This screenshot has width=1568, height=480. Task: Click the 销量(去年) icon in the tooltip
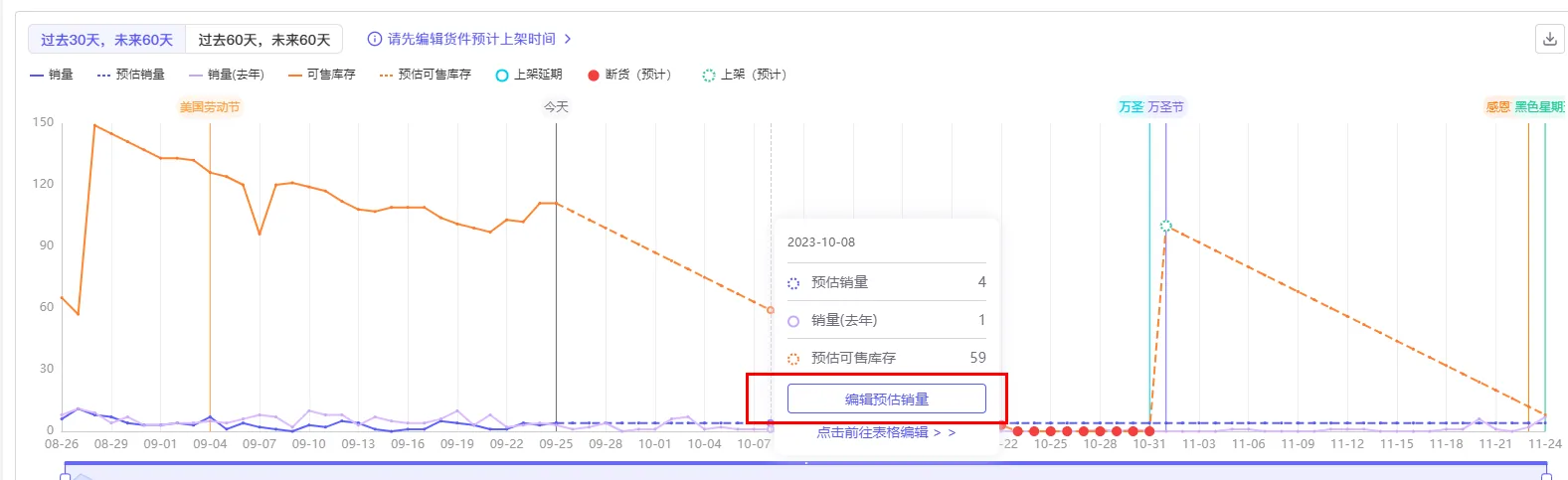point(793,321)
